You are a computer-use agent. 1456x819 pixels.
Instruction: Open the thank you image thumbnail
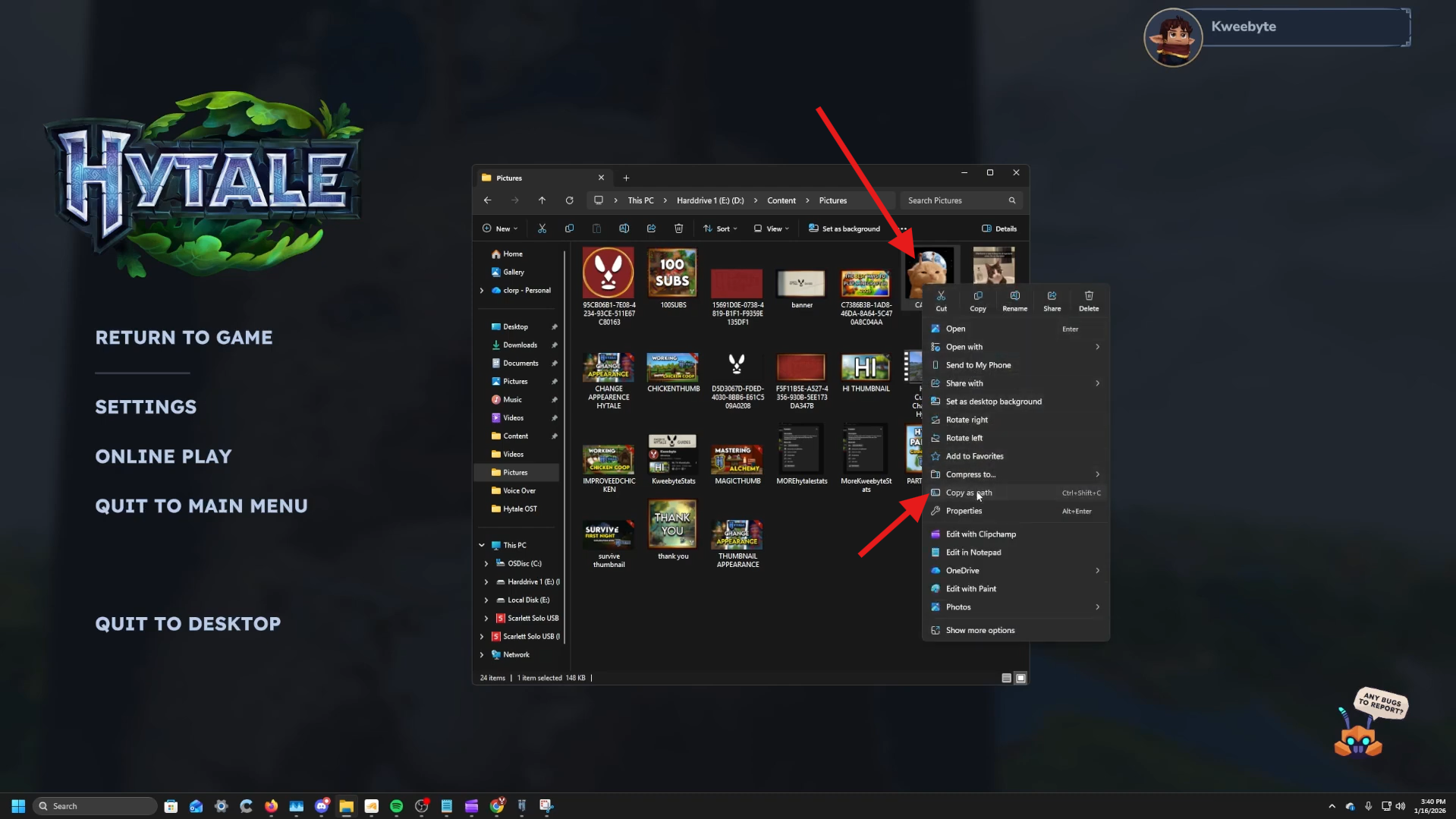pos(671,524)
